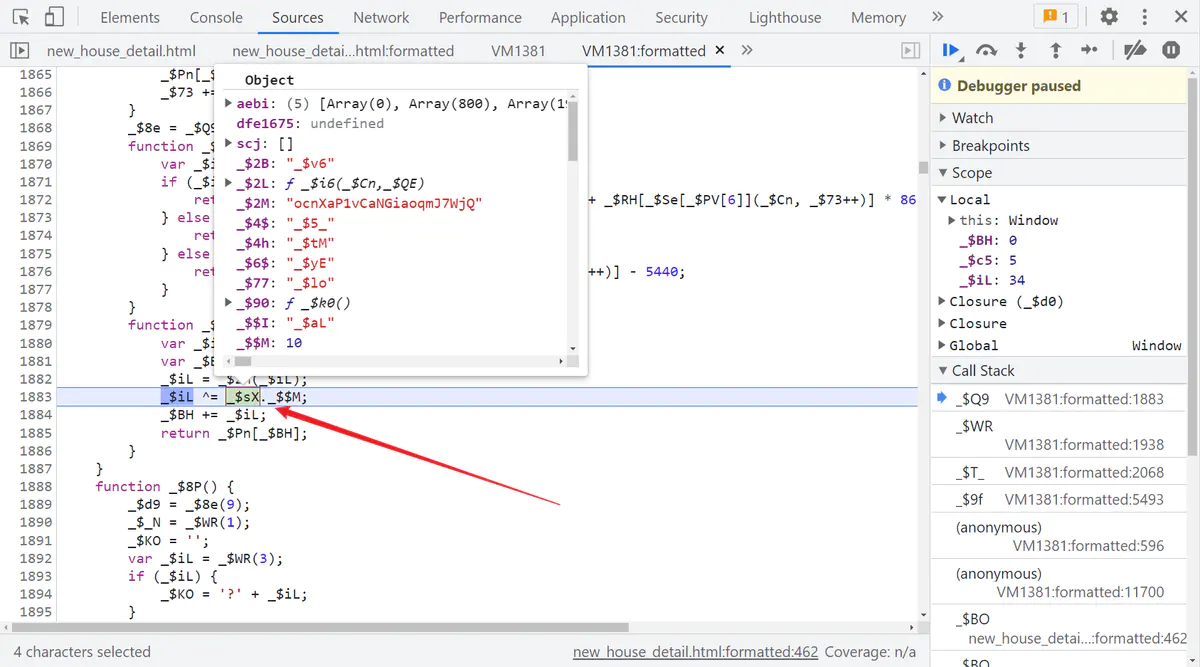Toggle the device toolbar icon
Viewport: 1200px width, 667px height.
coord(54,17)
